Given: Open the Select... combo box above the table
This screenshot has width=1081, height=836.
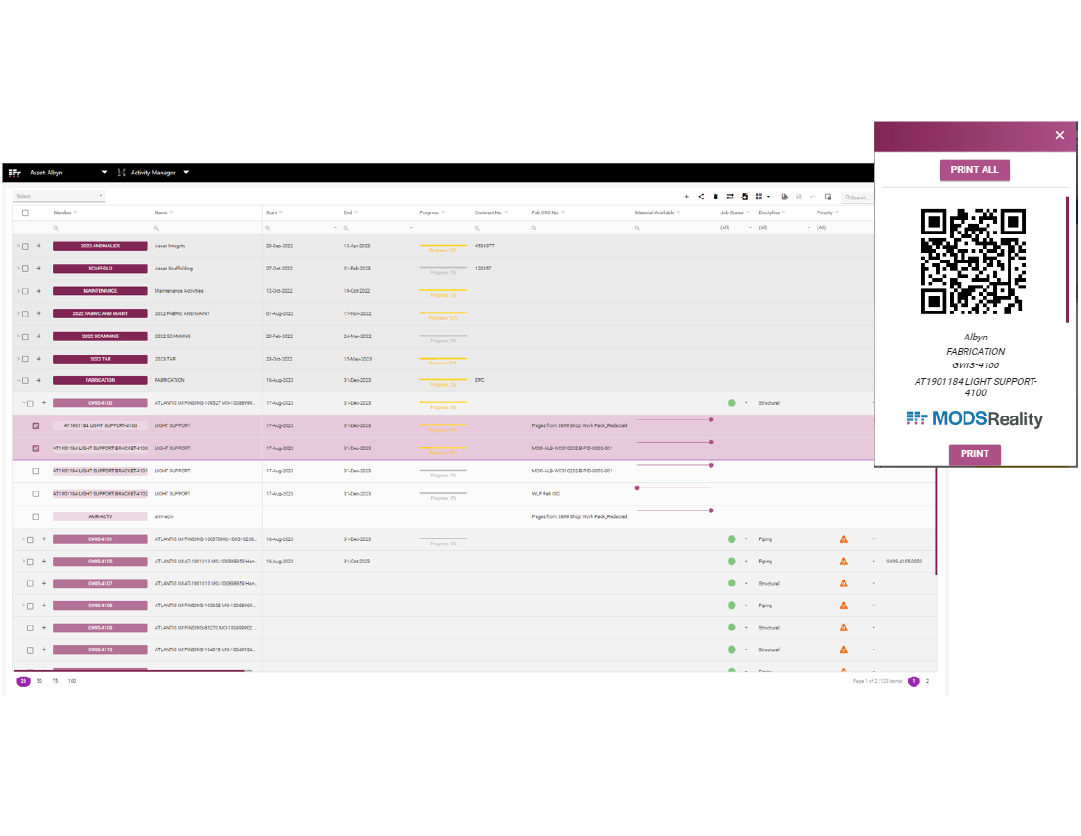Looking at the screenshot, I should 59,196.
